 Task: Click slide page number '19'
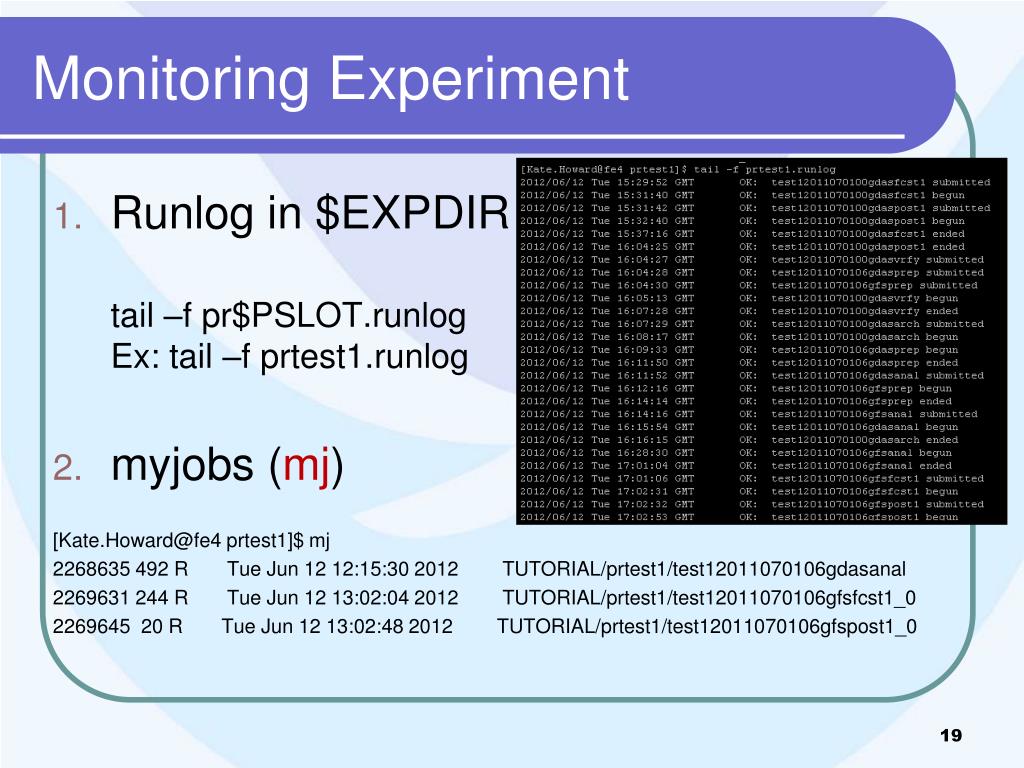point(951,735)
